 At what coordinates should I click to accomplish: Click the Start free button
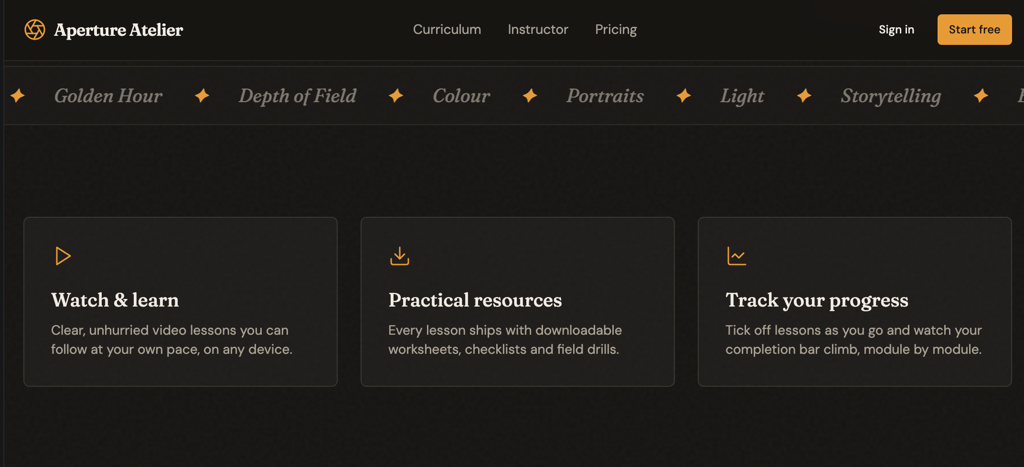point(974,29)
